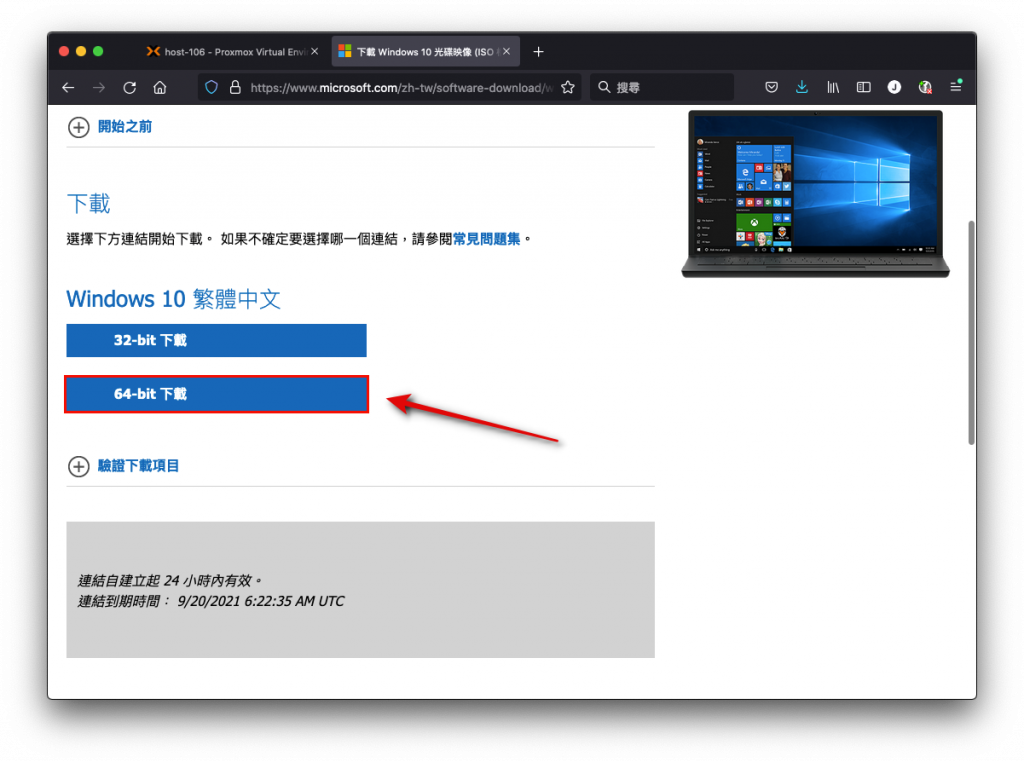Click the page vertical scrollbar thumb

971,333
